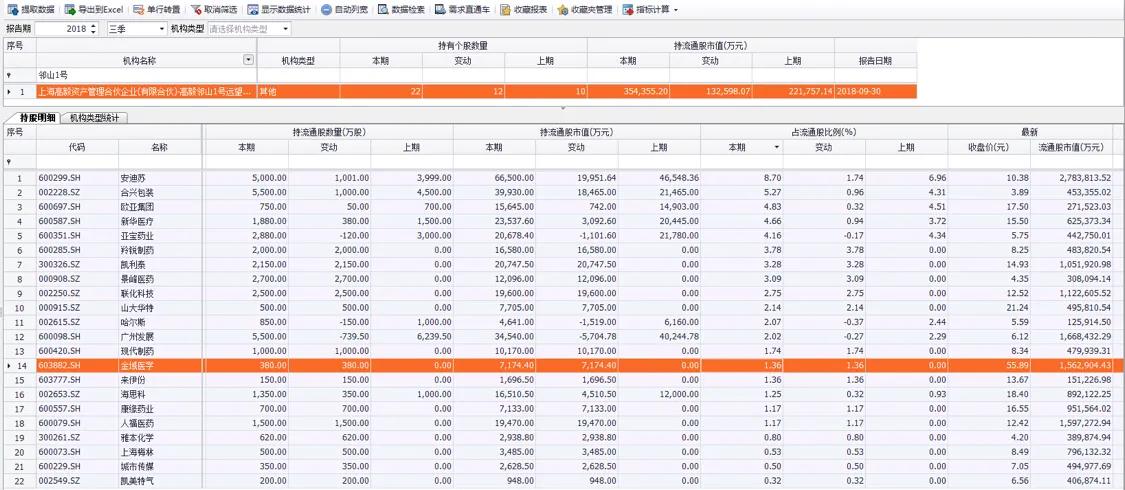Image resolution: width=1125 pixels, height=490 pixels.
Task: Click the funnel icon in the lower holdings filter row
Action: [x=9, y=161]
